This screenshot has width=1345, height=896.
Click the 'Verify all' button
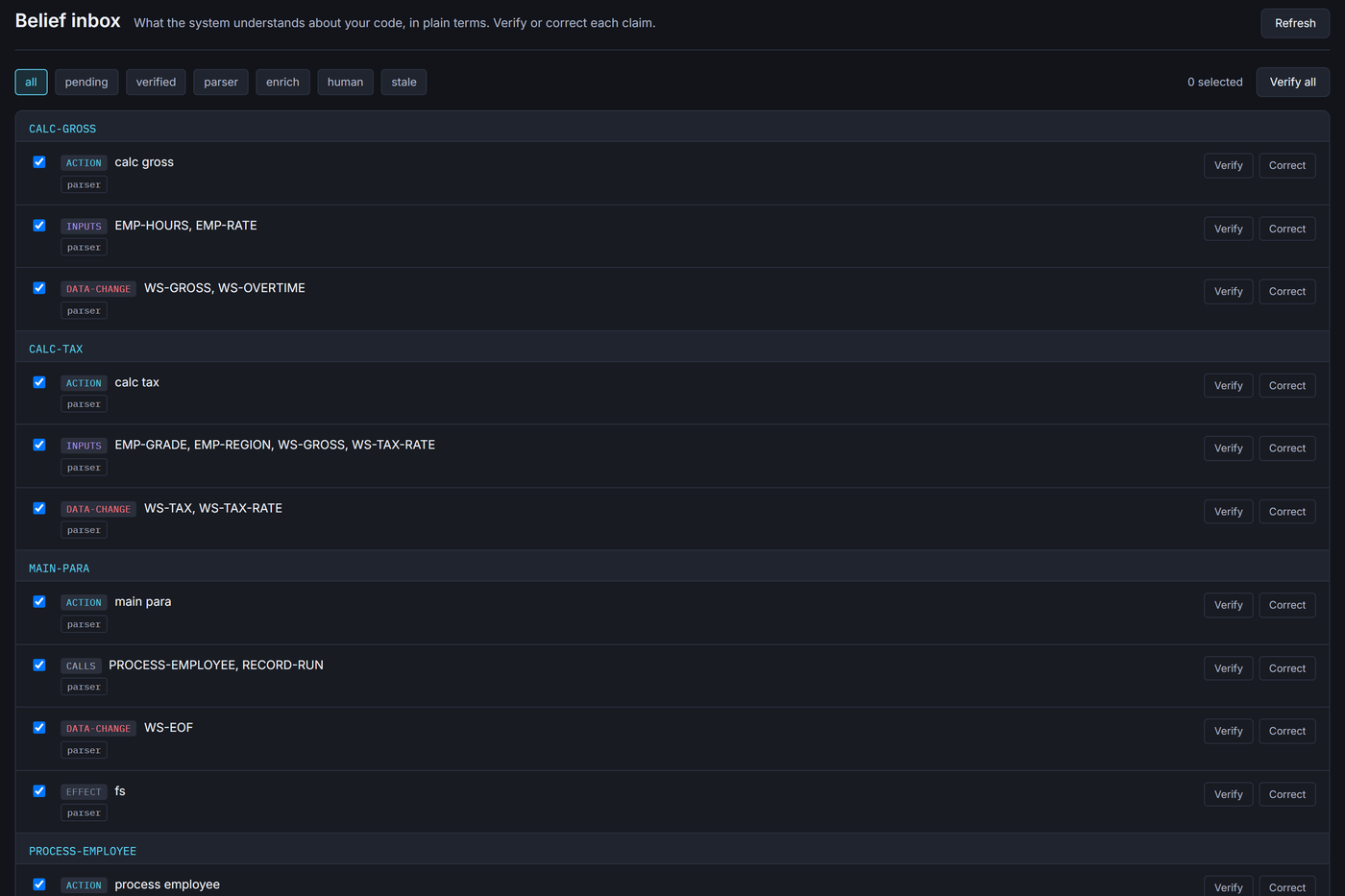click(1292, 83)
